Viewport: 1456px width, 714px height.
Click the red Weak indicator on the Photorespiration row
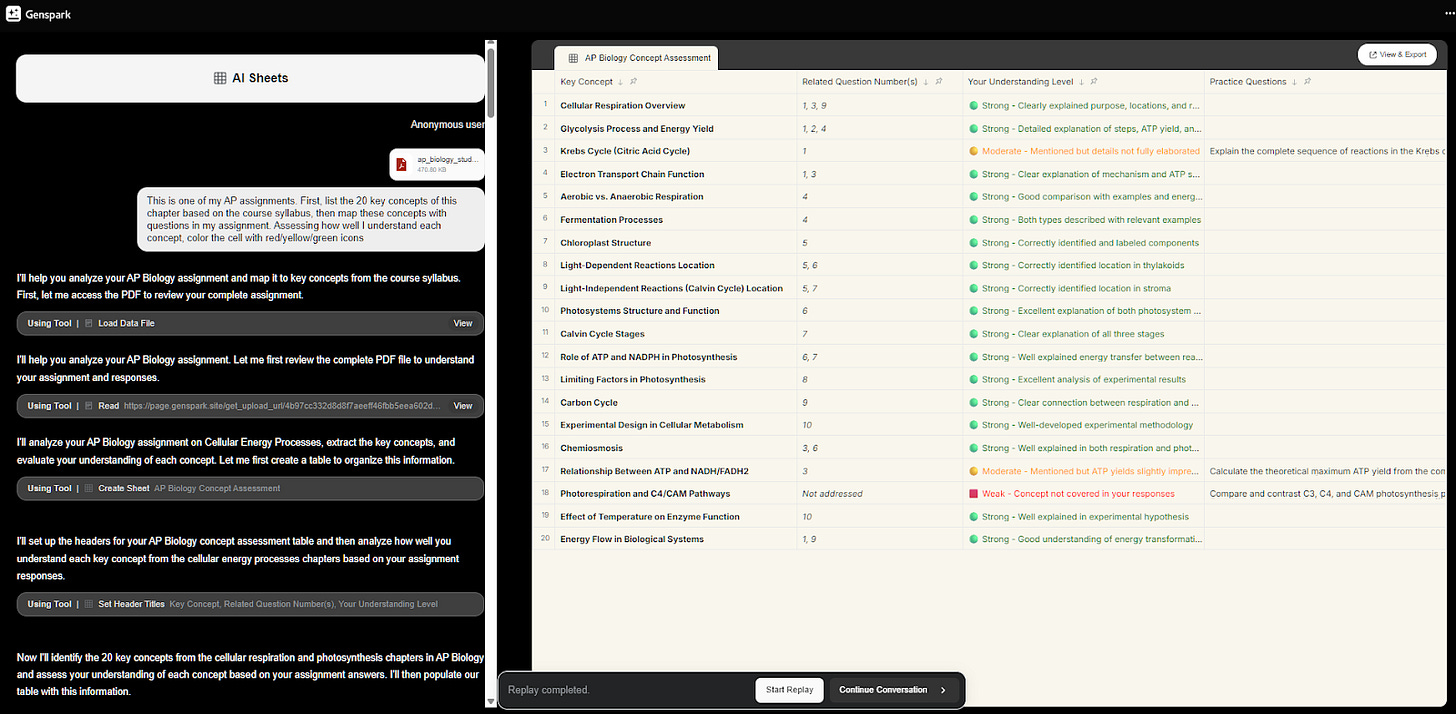(973, 493)
